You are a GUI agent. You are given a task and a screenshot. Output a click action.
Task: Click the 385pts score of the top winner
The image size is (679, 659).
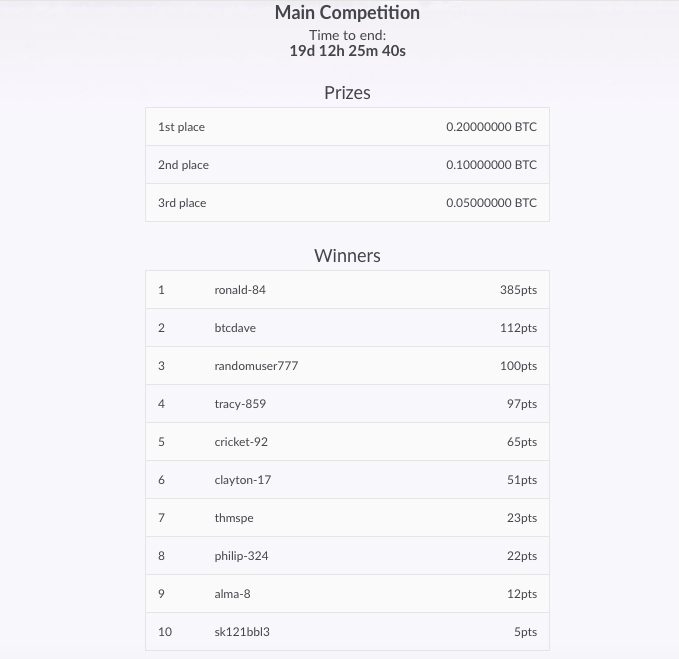tap(518, 290)
